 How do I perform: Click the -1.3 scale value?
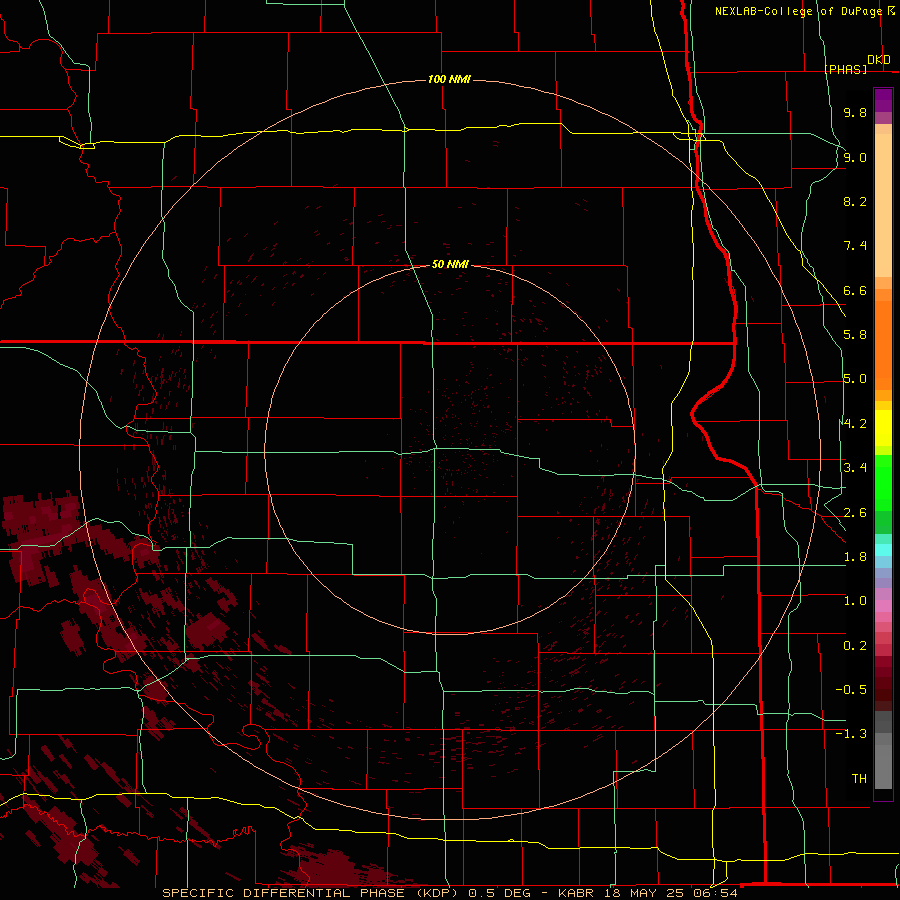pyautogui.click(x=851, y=734)
